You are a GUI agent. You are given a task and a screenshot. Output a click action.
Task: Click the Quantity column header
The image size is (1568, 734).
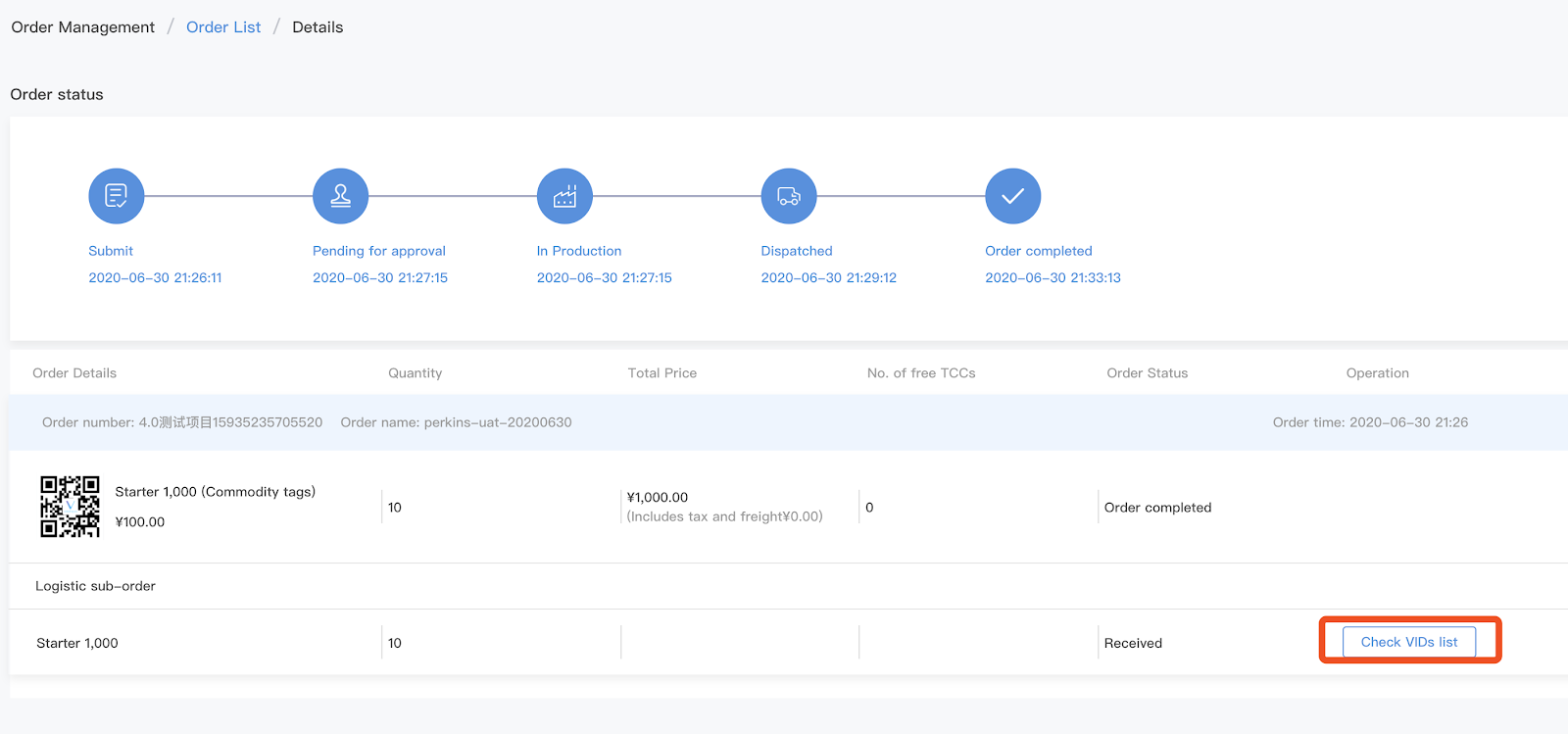tap(416, 373)
